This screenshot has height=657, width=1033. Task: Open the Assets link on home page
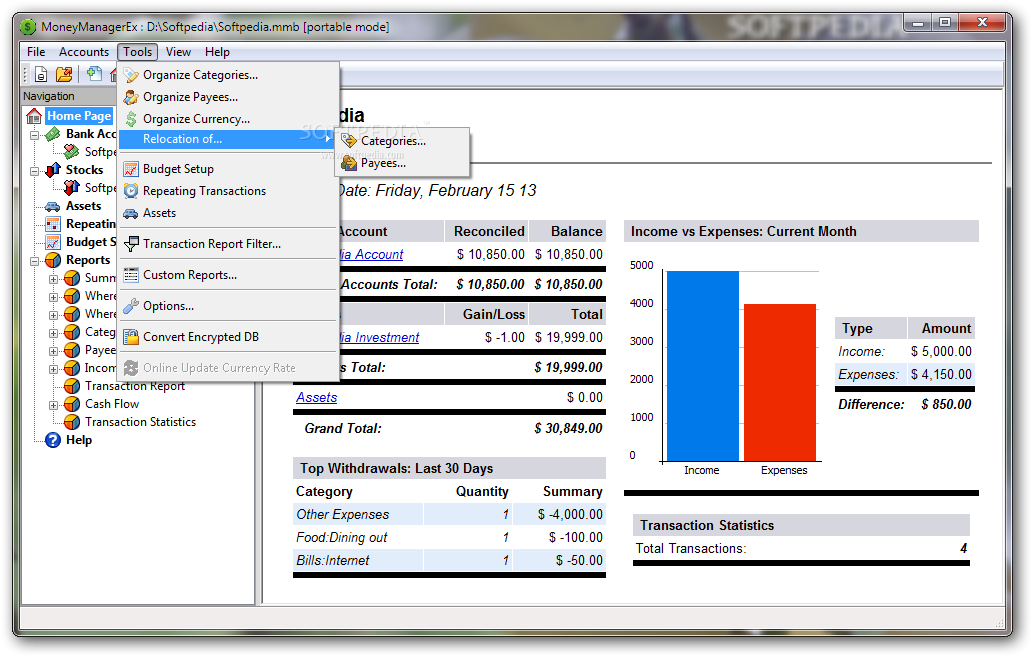coord(316,397)
